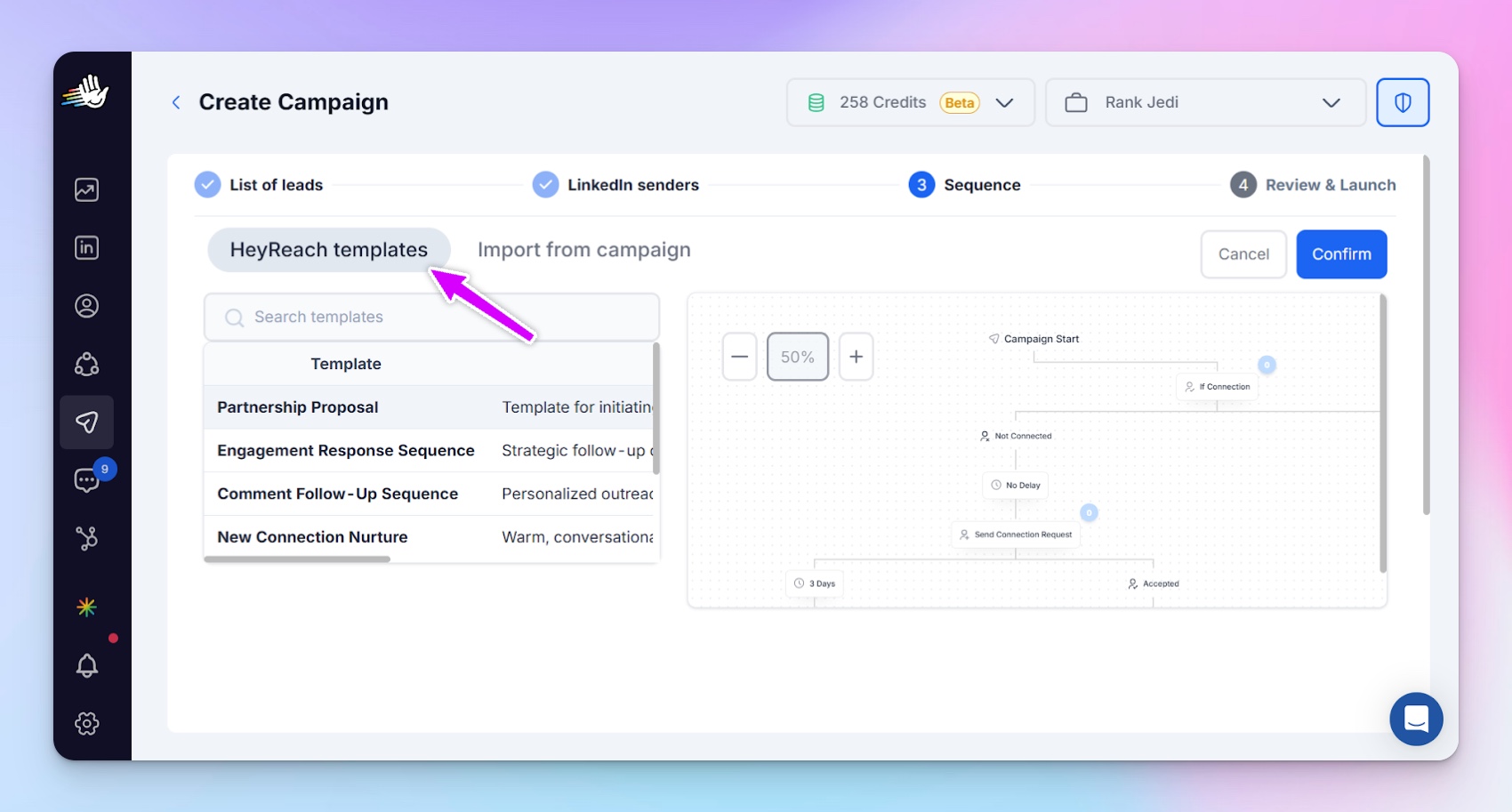Go to LinkedIn senders step
The width and height of the screenshot is (1512, 812).
point(615,185)
